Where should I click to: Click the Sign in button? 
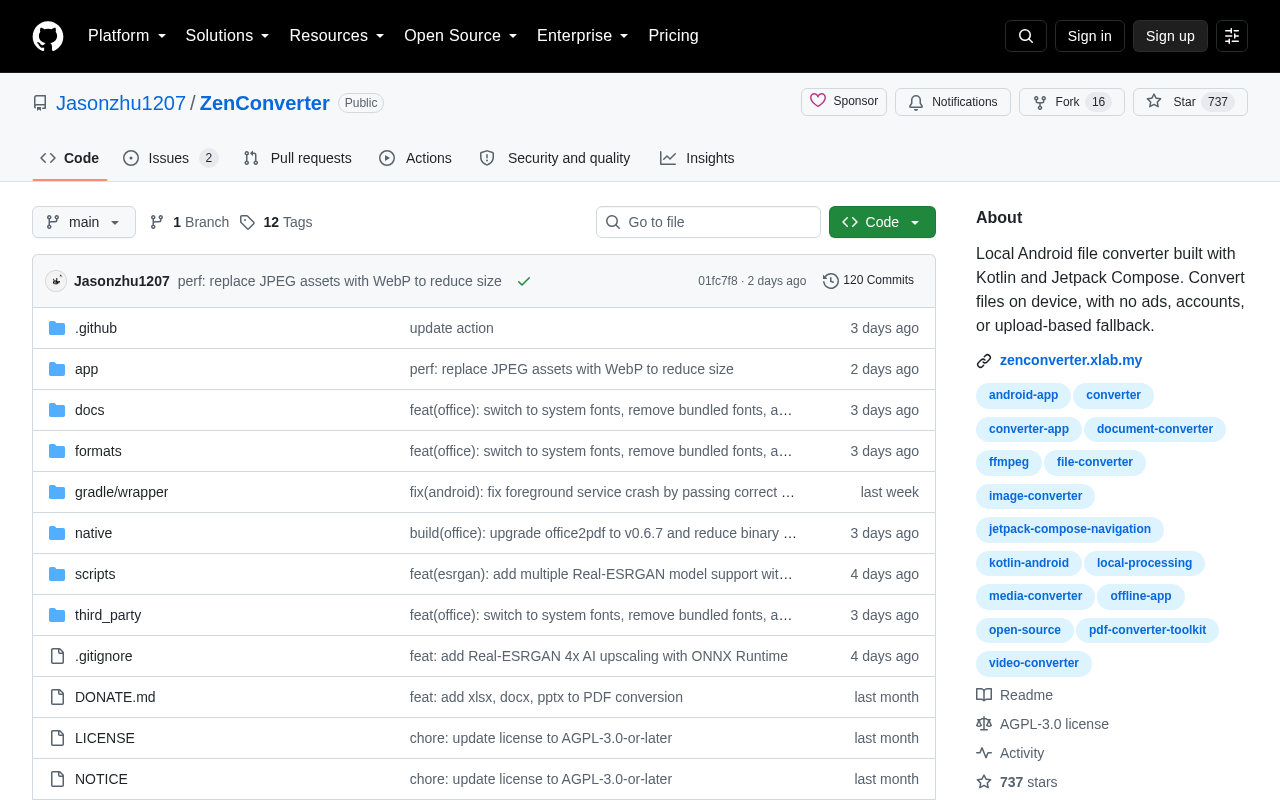(x=1090, y=36)
